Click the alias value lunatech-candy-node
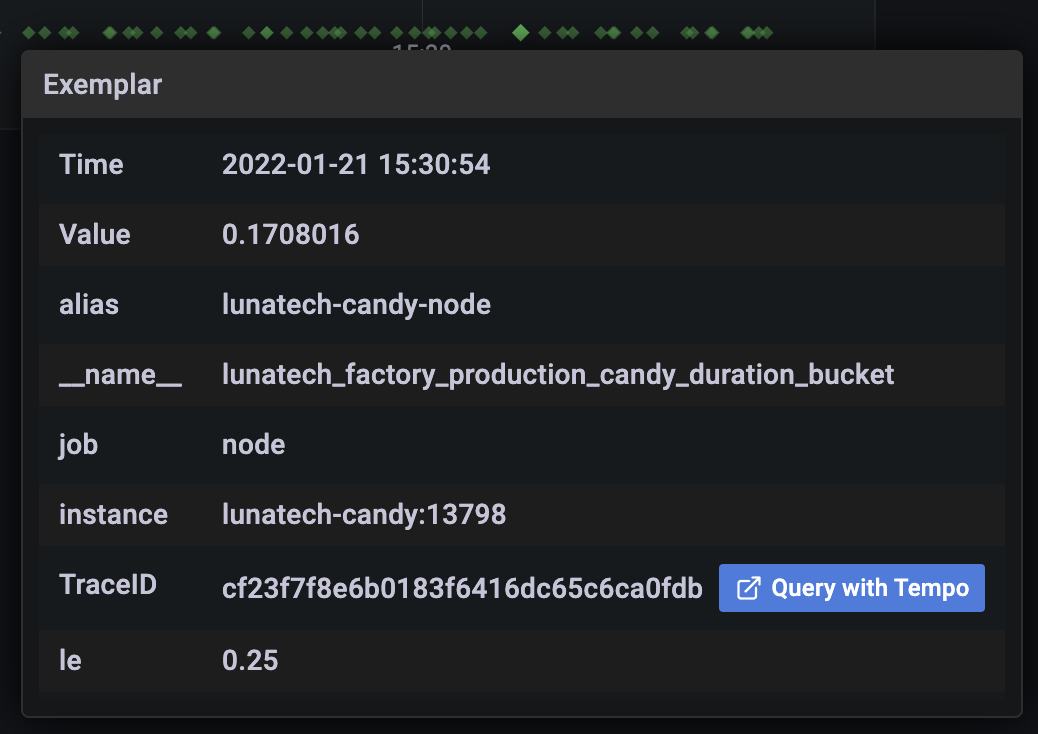1038x734 pixels. 356,304
